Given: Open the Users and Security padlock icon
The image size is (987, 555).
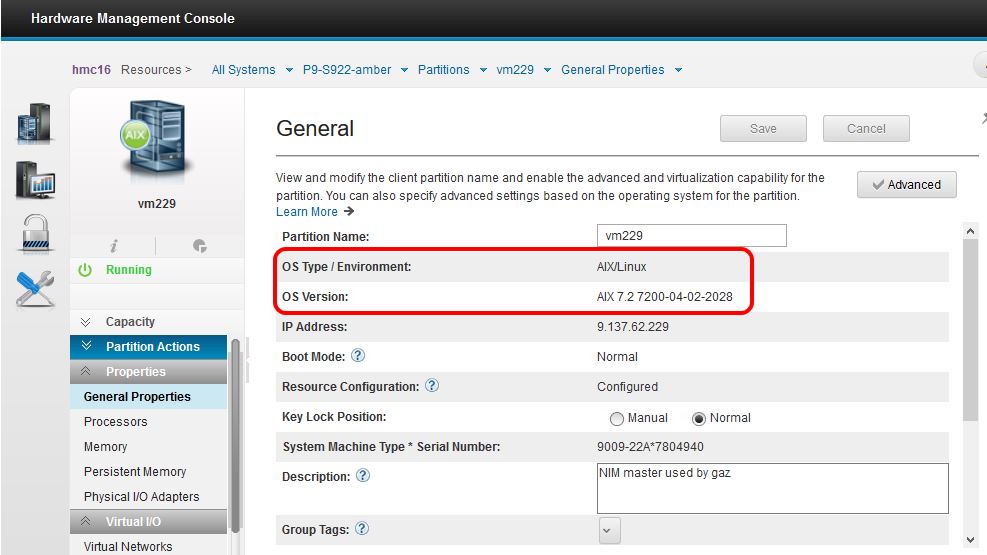Looking at the screenshot, I should click(x=34, y=234).
